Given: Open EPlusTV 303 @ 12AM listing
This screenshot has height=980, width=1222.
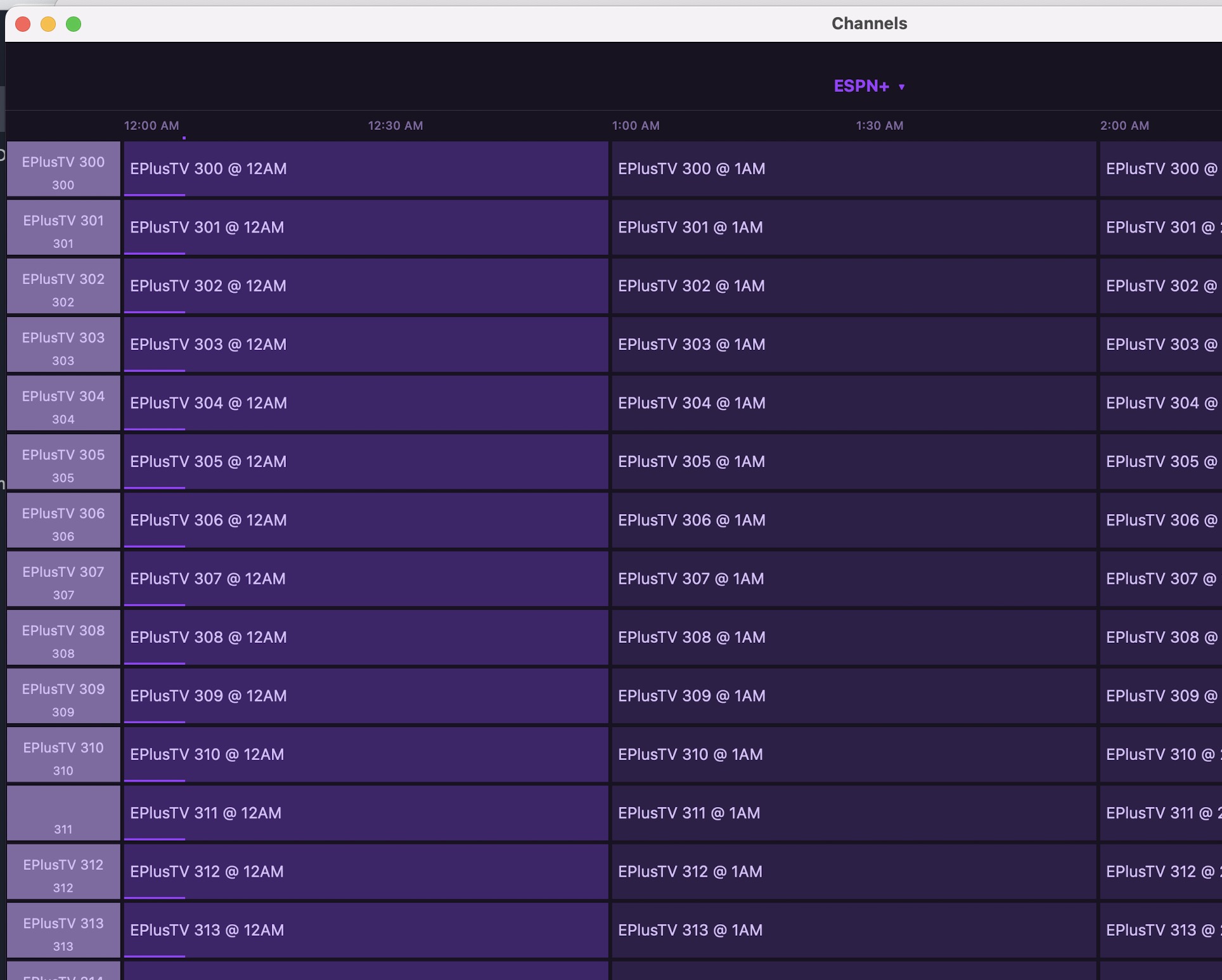Looking at the screenshot, I should pyautogui.click(x=366, y=345).
